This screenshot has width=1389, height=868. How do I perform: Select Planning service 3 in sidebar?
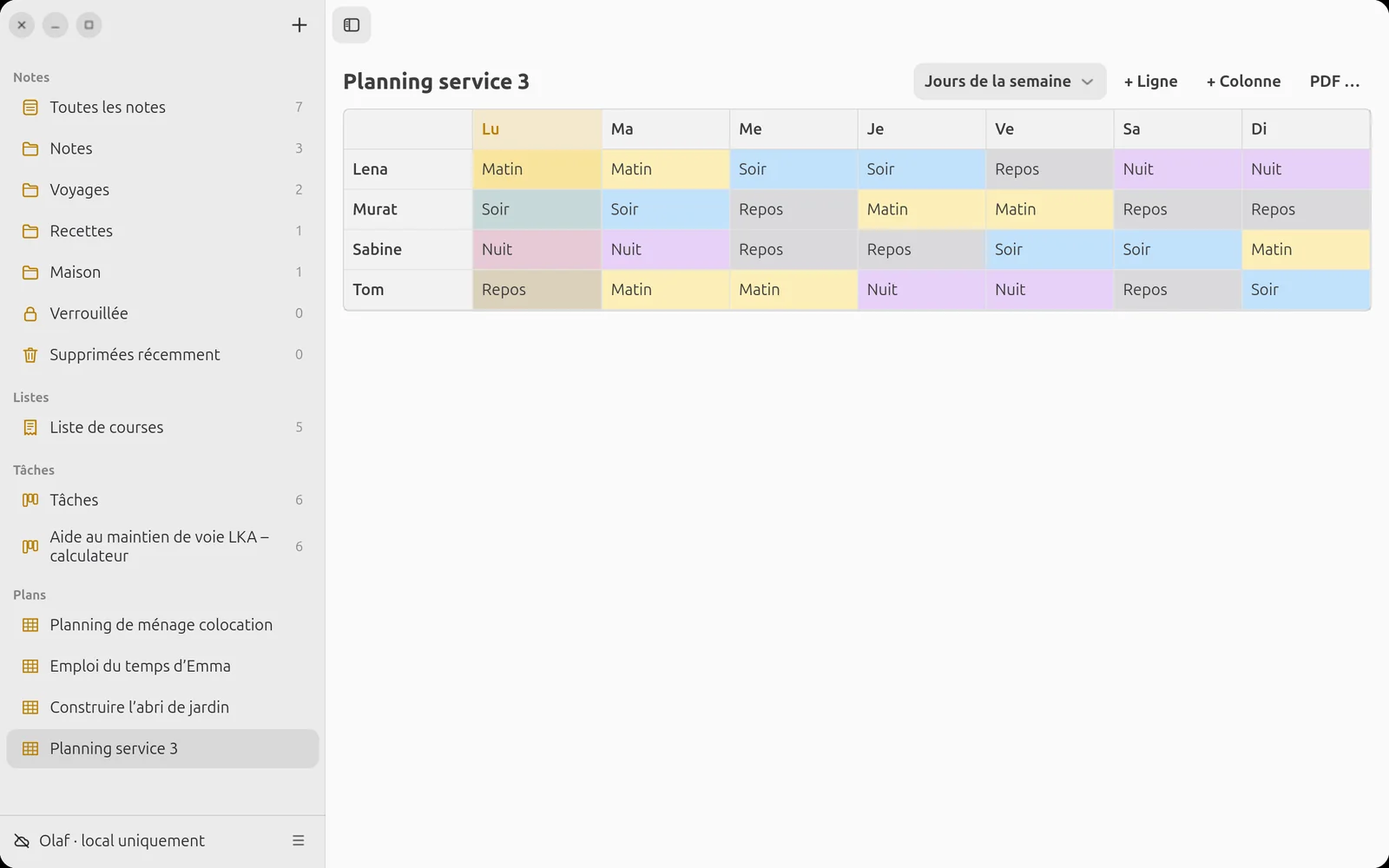click(x=162, y=748)
